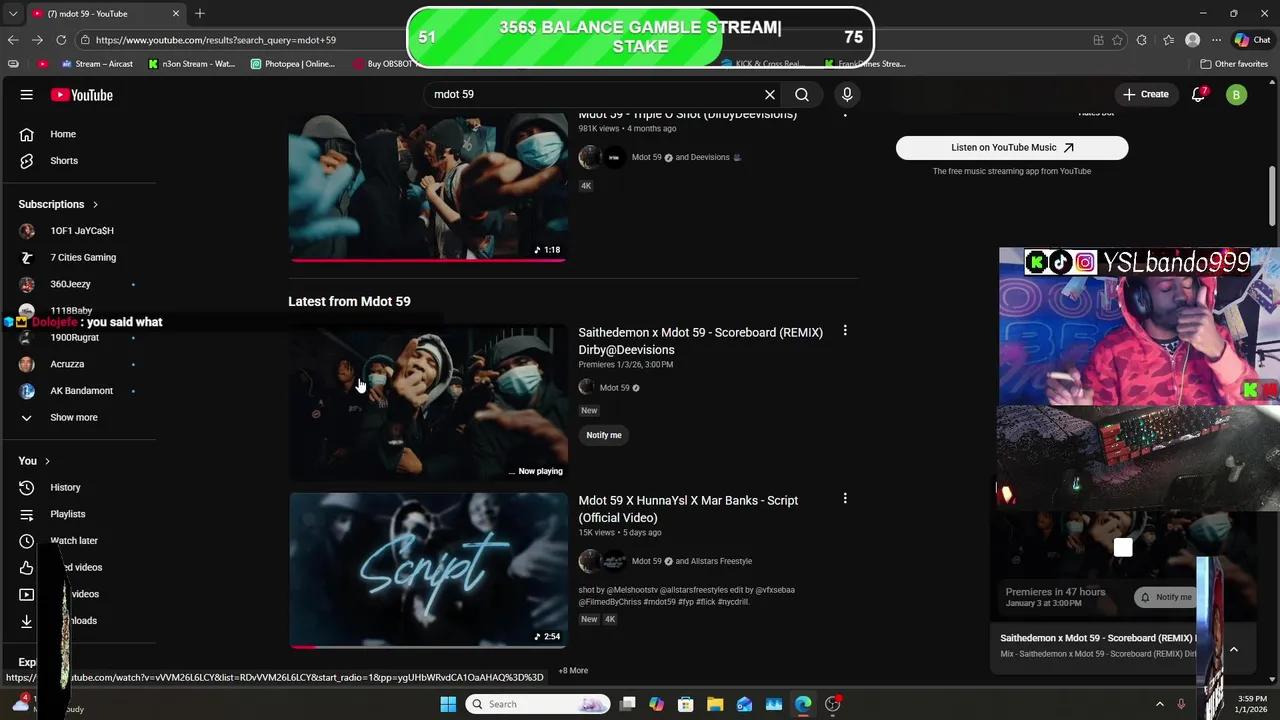The height and width of the screenshot is (720, 1280).
Task: Open the YouTube guide hamburger menu
Action: tap(27, 95)
